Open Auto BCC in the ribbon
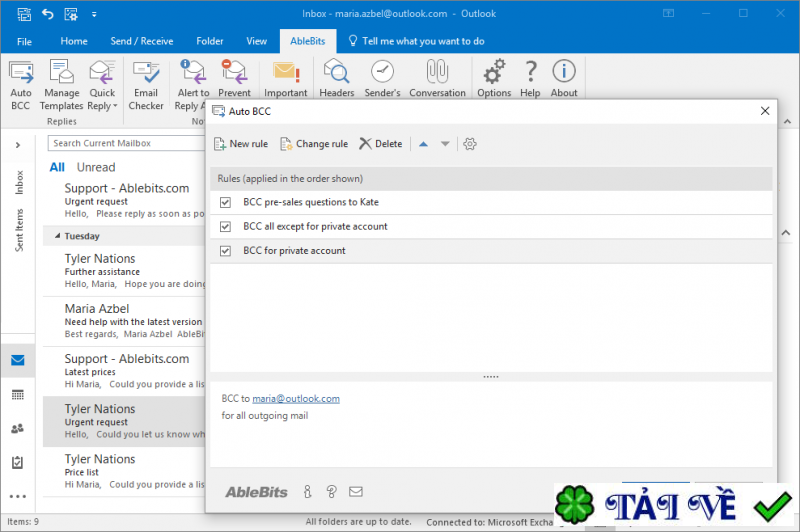This screenshot has height=532, width=800. click(x=21, y=85)
